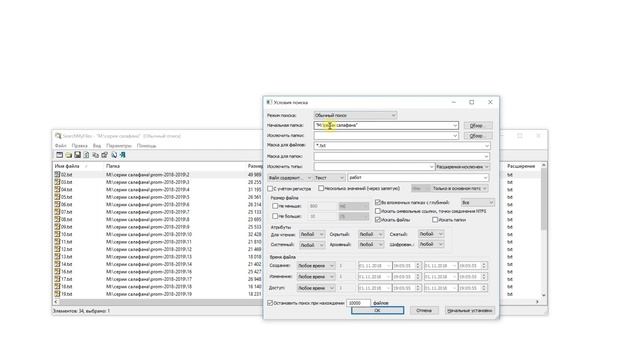This screenshot has width=640, height=360.
Task: Click the last toolbar icon with the teal figure
Action: coord(122,155)
